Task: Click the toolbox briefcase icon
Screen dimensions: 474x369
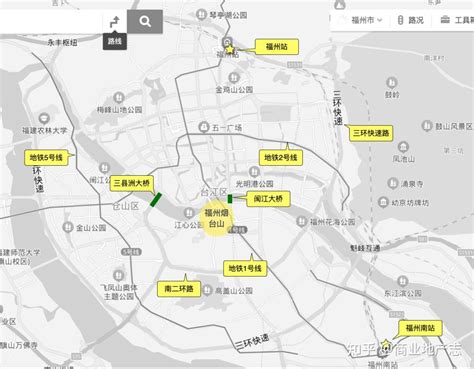Action: pos(445,20)
